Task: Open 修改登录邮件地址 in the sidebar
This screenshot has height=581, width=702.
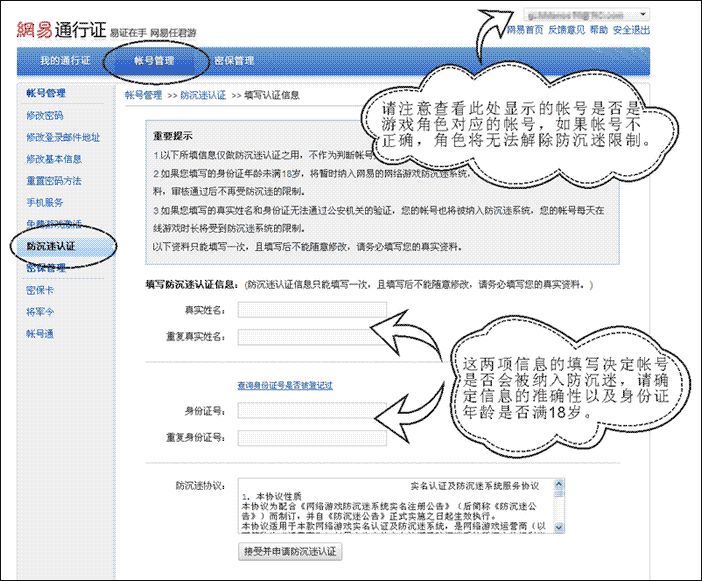Action: point(63,137)
